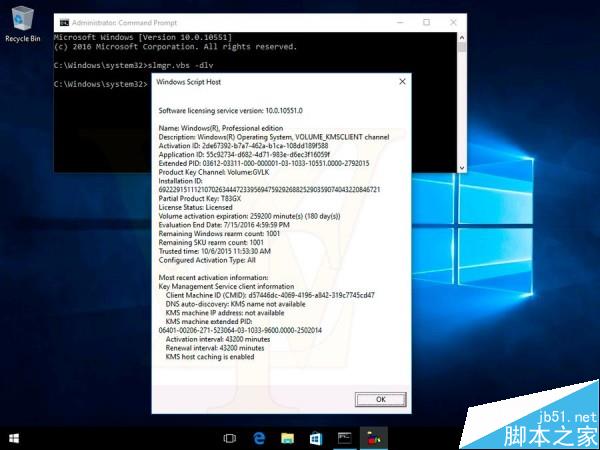Click 'KMS host caching is enabled' text
600x450 pixels.
pyautogui.click(x=210, y=357)
